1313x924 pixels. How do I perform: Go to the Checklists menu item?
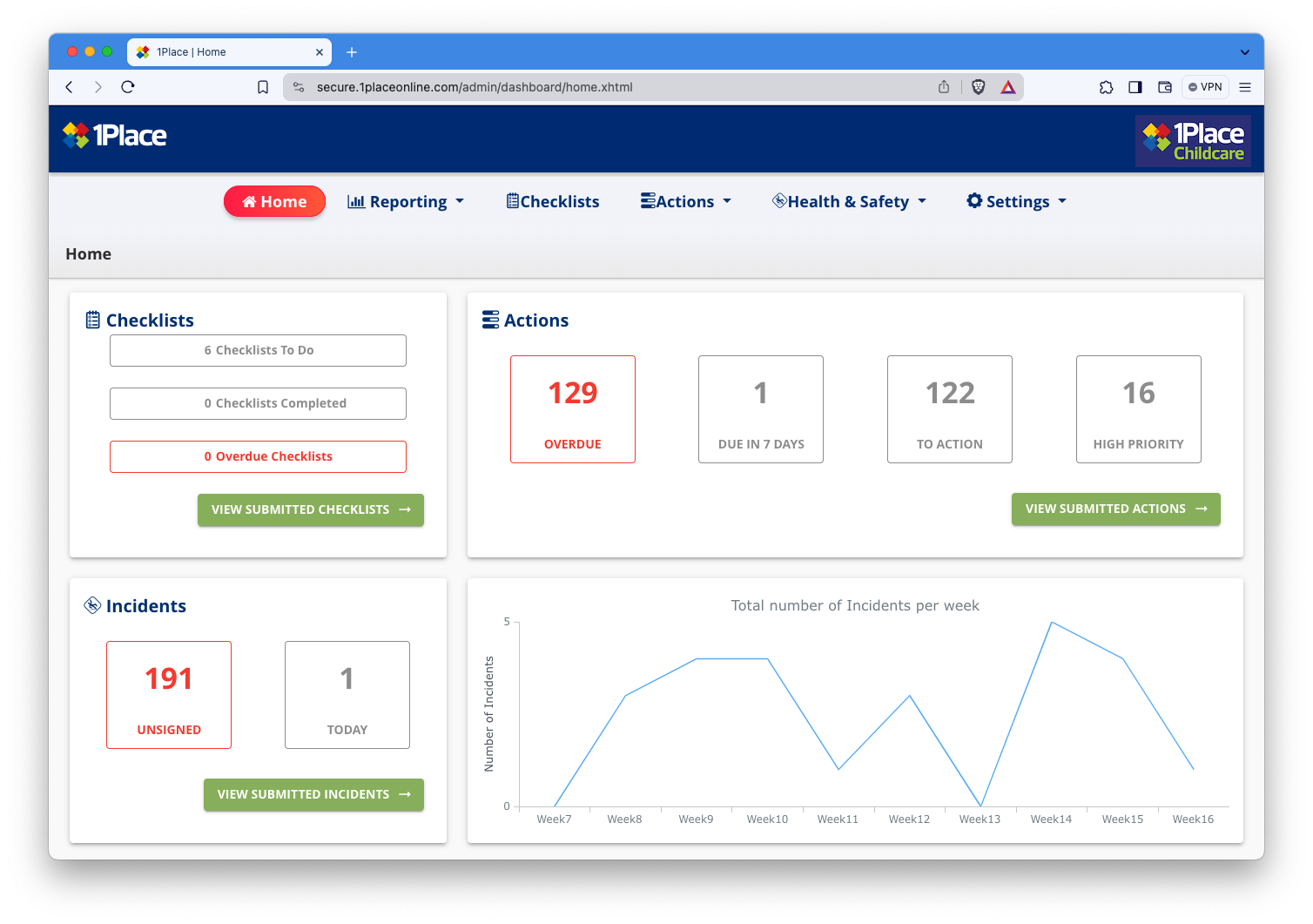pyautogui.click(x=553, y=202)
